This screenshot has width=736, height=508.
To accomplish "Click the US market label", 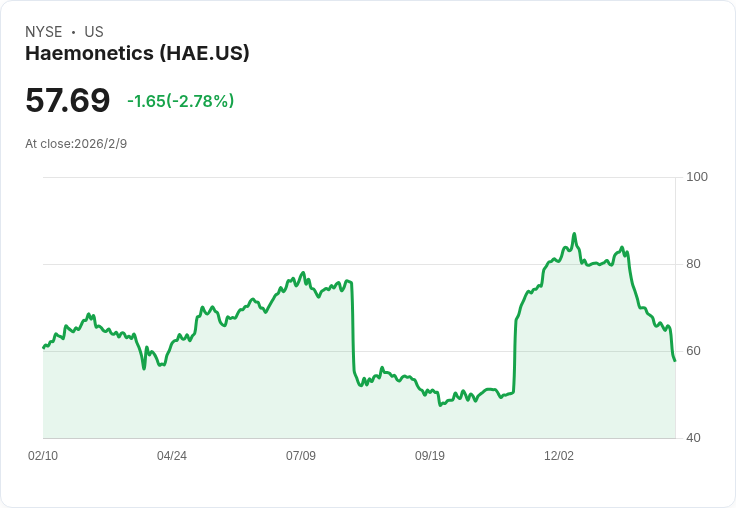I will coord(94,32).
